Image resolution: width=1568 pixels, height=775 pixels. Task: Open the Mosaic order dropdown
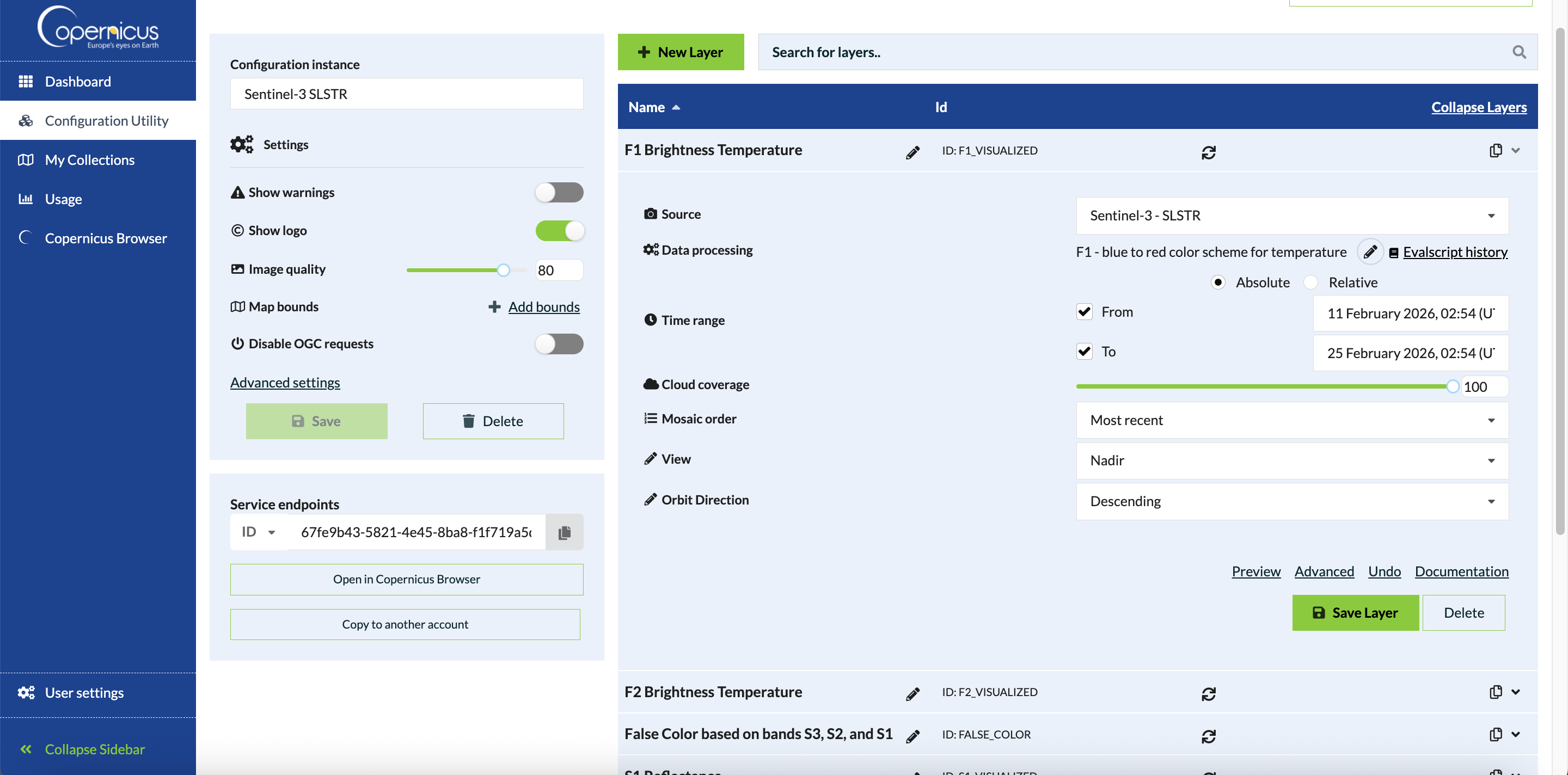(1291, 420)
